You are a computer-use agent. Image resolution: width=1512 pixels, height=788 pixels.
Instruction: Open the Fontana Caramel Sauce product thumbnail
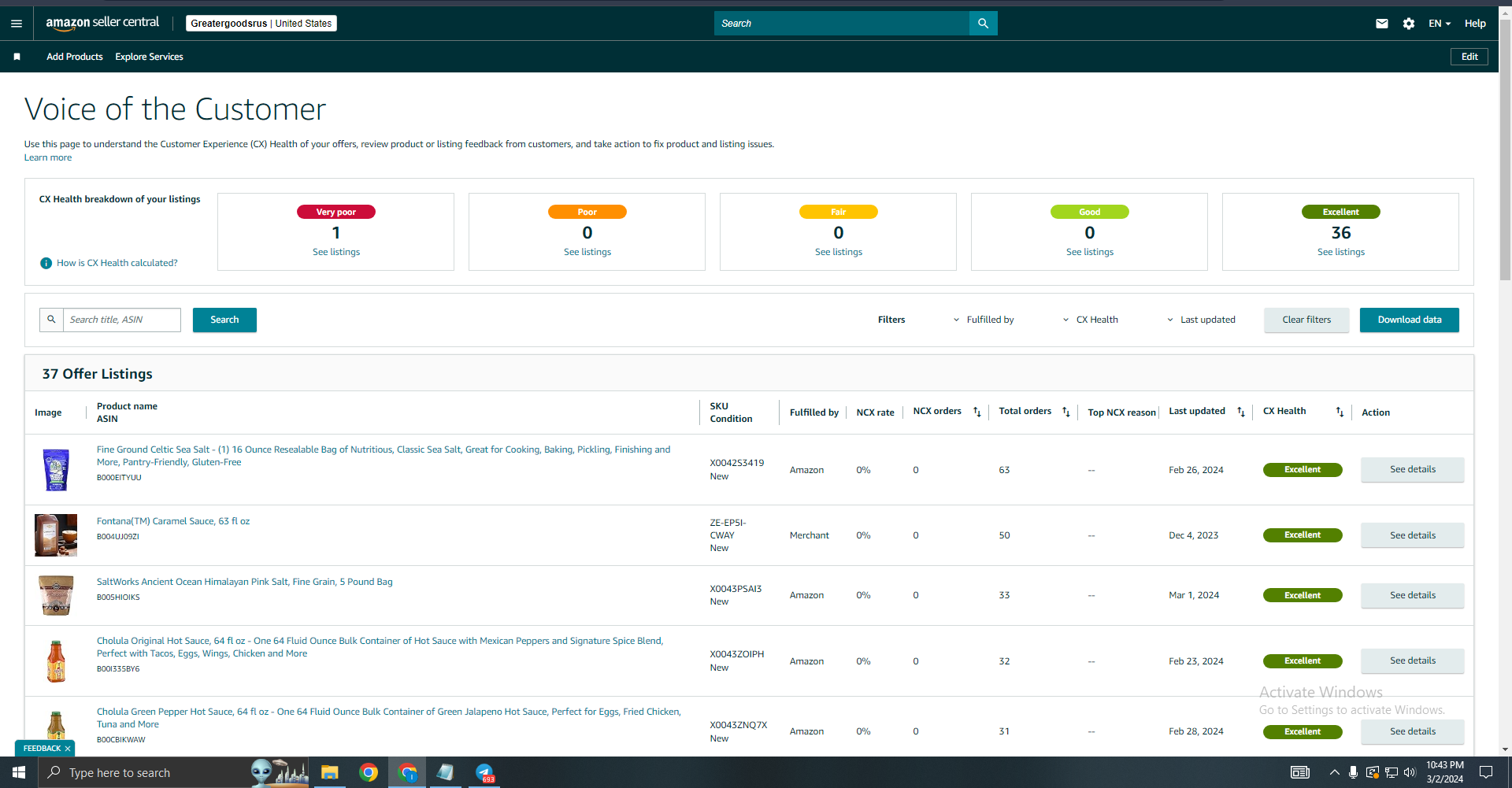[56, 535]
